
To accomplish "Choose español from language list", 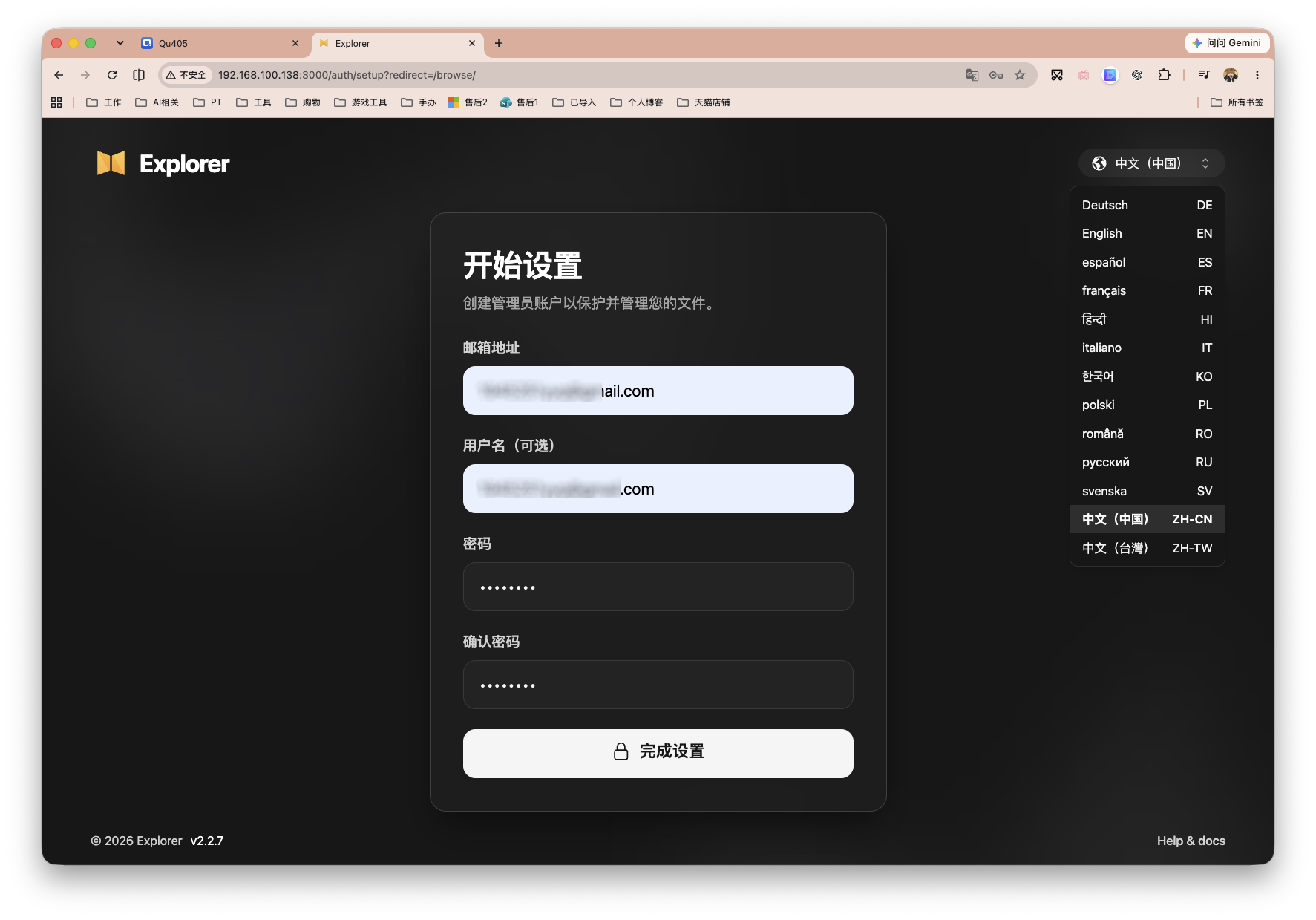I will 1147,262.
